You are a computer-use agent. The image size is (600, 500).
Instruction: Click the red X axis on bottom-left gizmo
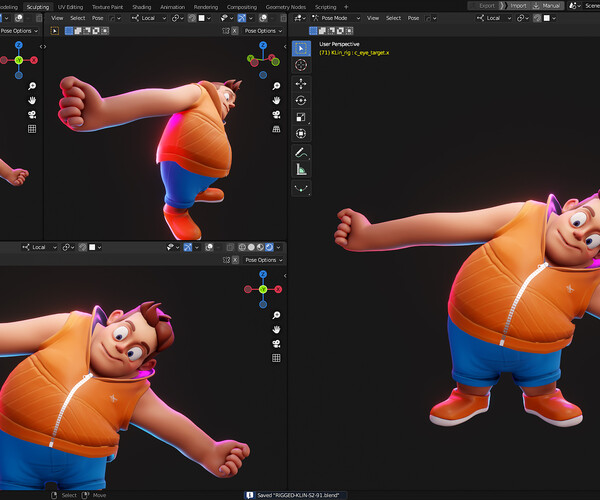[278, 289]
